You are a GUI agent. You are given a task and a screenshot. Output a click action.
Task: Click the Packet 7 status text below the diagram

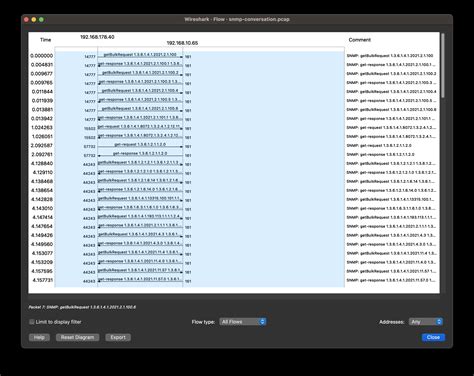[82, 307]
